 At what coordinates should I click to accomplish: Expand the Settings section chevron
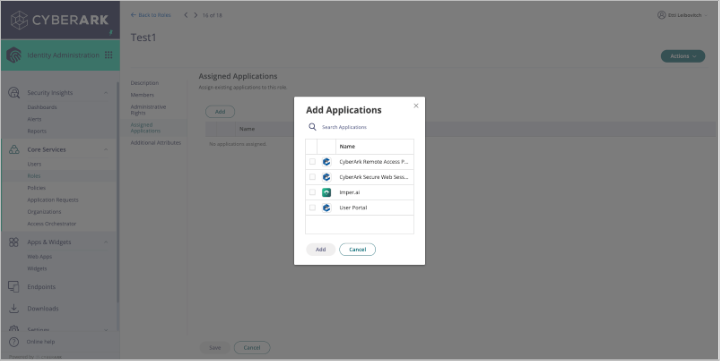tap(106, 330)
